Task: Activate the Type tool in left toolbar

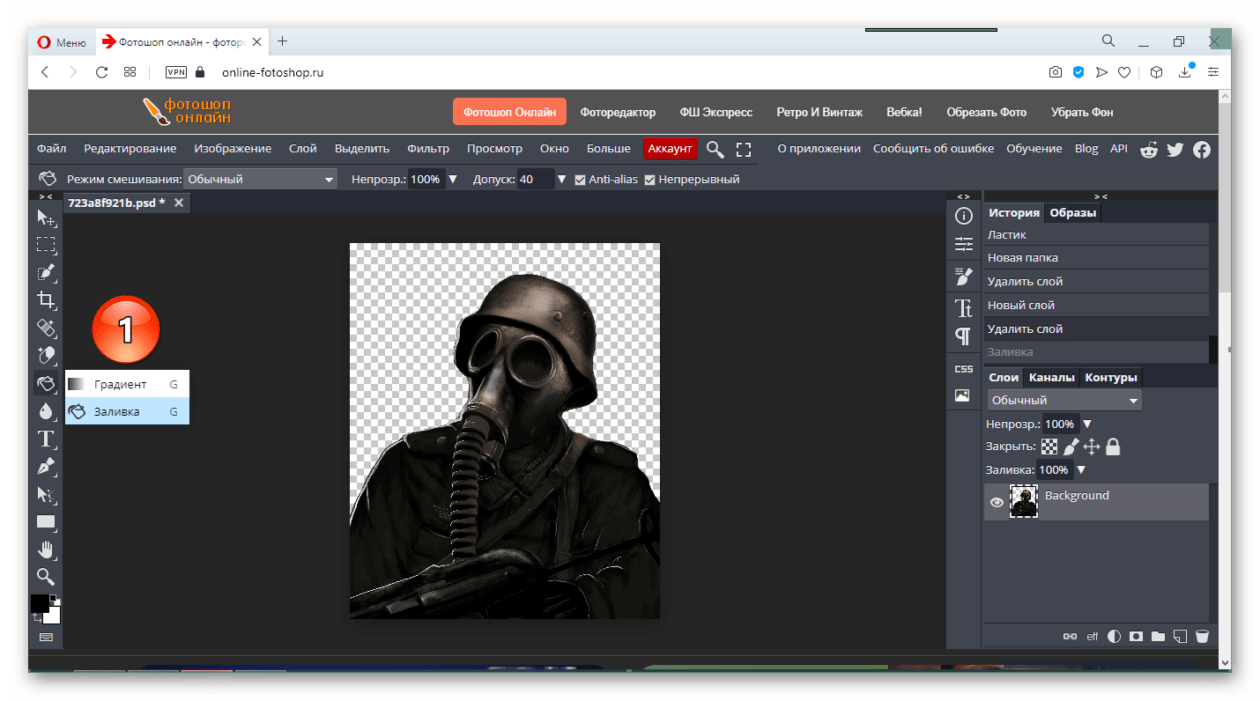Action: click(46, 439)
